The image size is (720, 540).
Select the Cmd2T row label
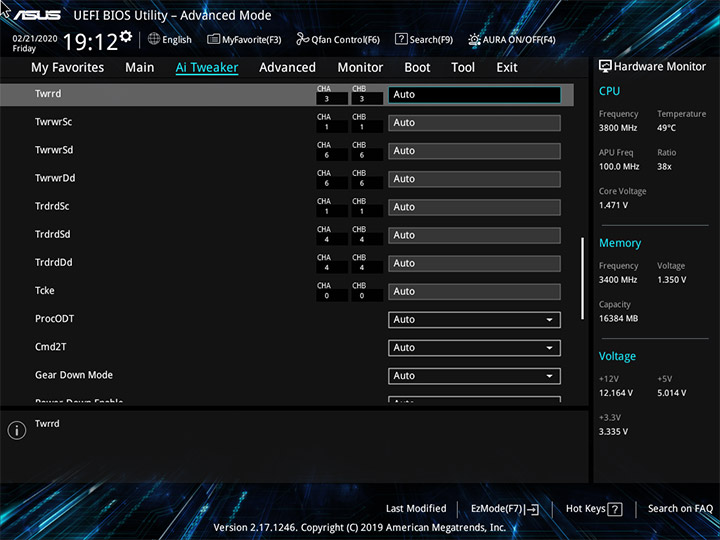(x=51, y=347)
